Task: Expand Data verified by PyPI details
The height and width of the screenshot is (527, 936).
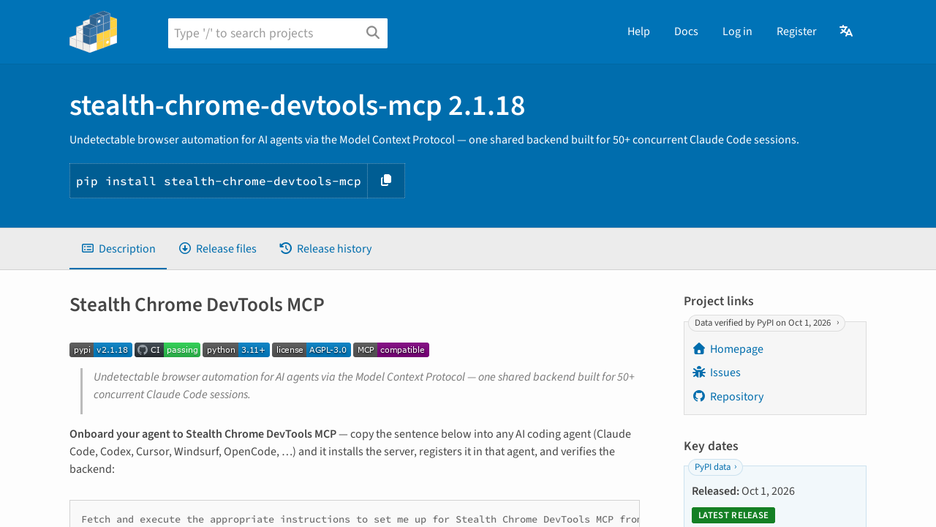Action: [x=766, y=323]
